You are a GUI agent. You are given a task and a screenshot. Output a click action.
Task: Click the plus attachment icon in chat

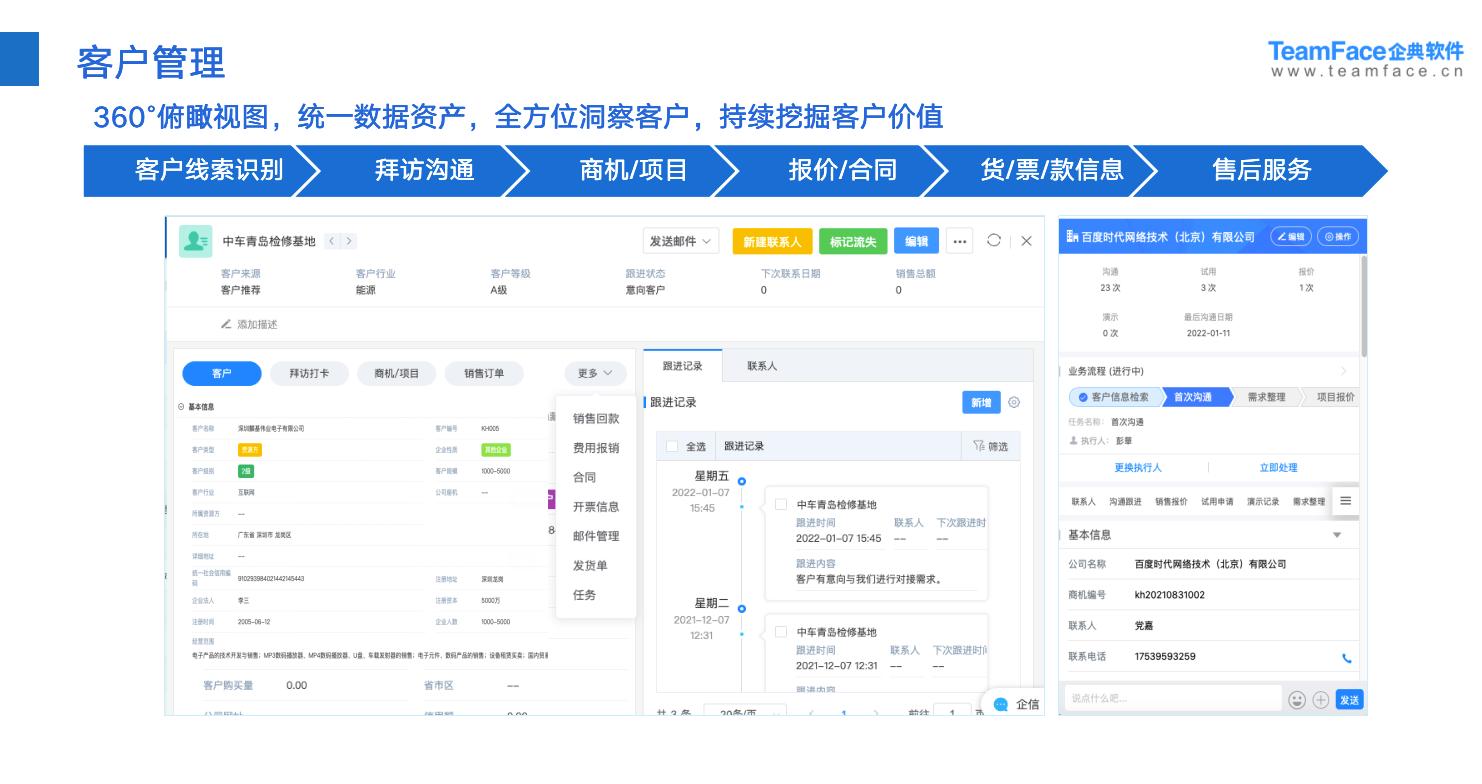(1320, 700)
